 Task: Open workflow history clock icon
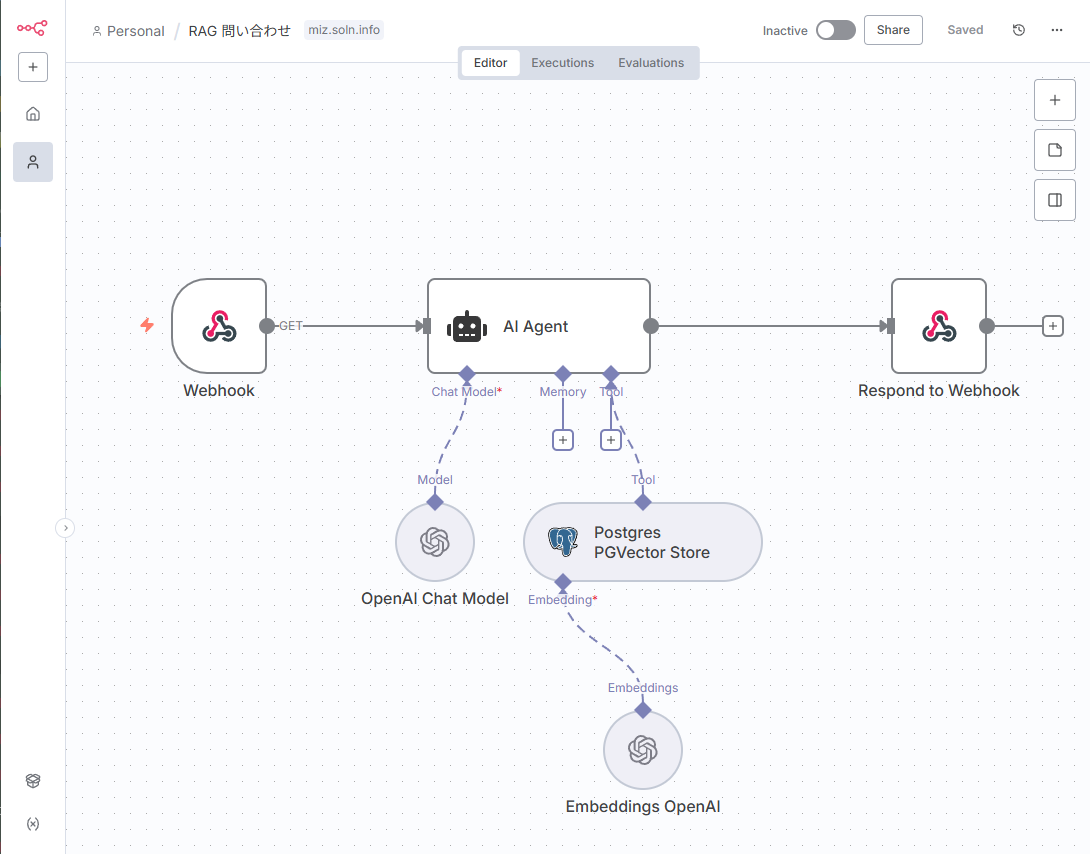(x=1019, y=30)
